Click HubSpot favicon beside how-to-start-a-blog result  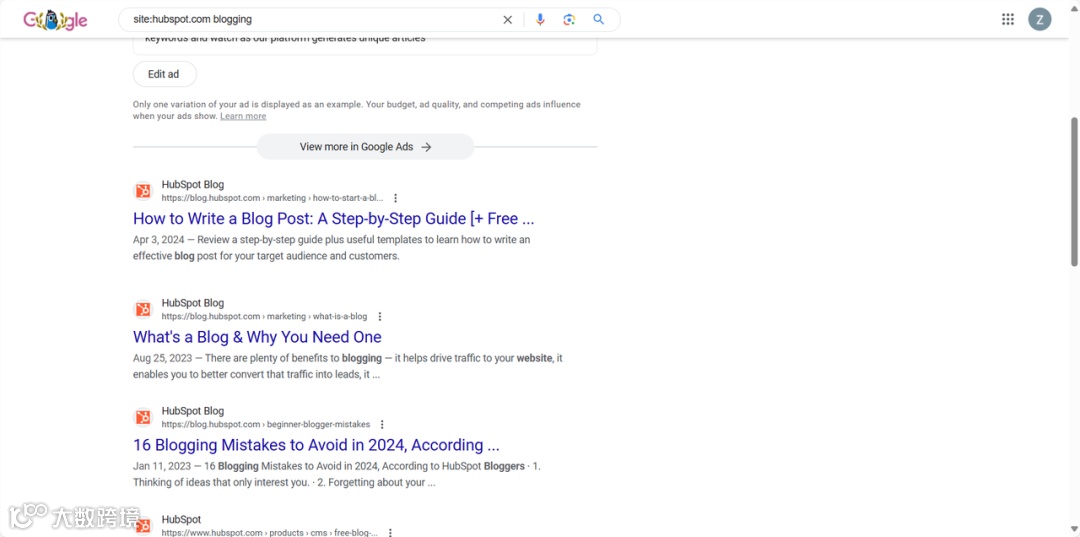(x=143, y=191)
